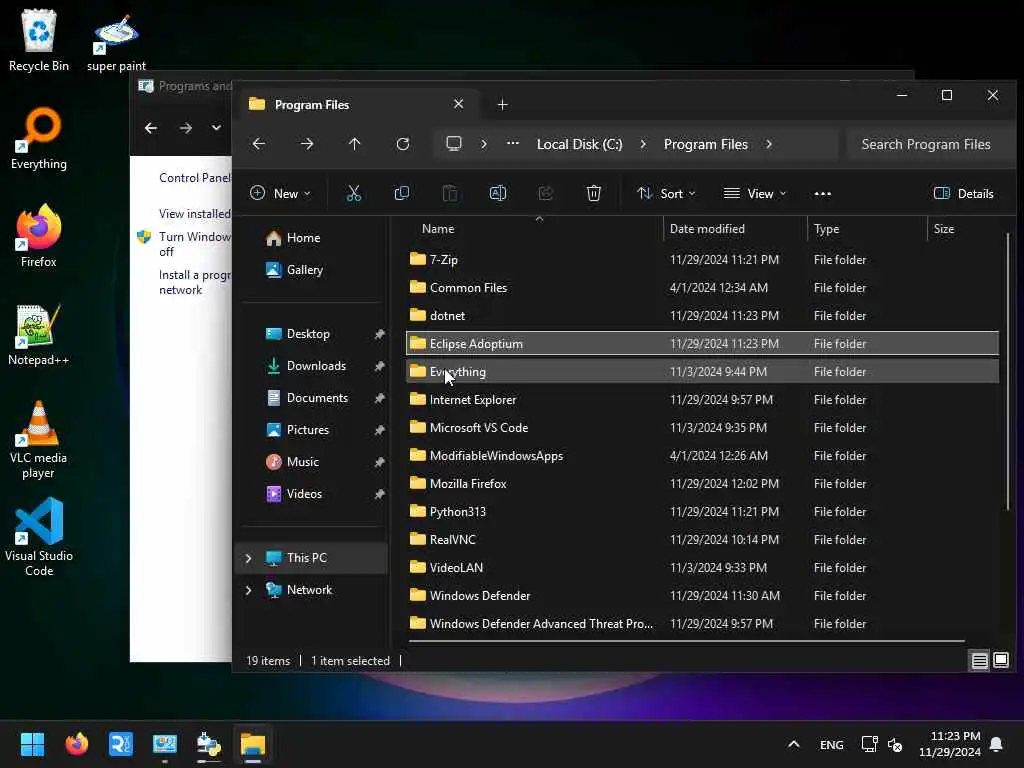The width and height of the screenshot is (1024, 768).
Task: Click the Delete trash can icon
Action: 594,193
